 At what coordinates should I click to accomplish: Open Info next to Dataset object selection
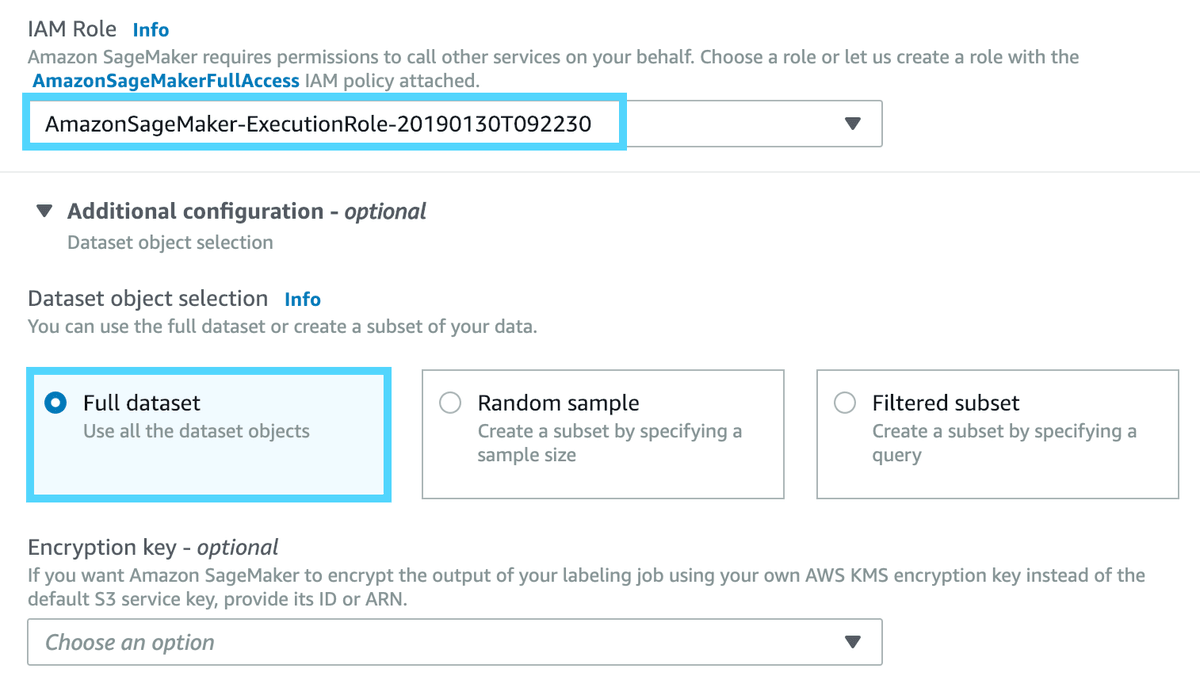click(x=302, y=299)
